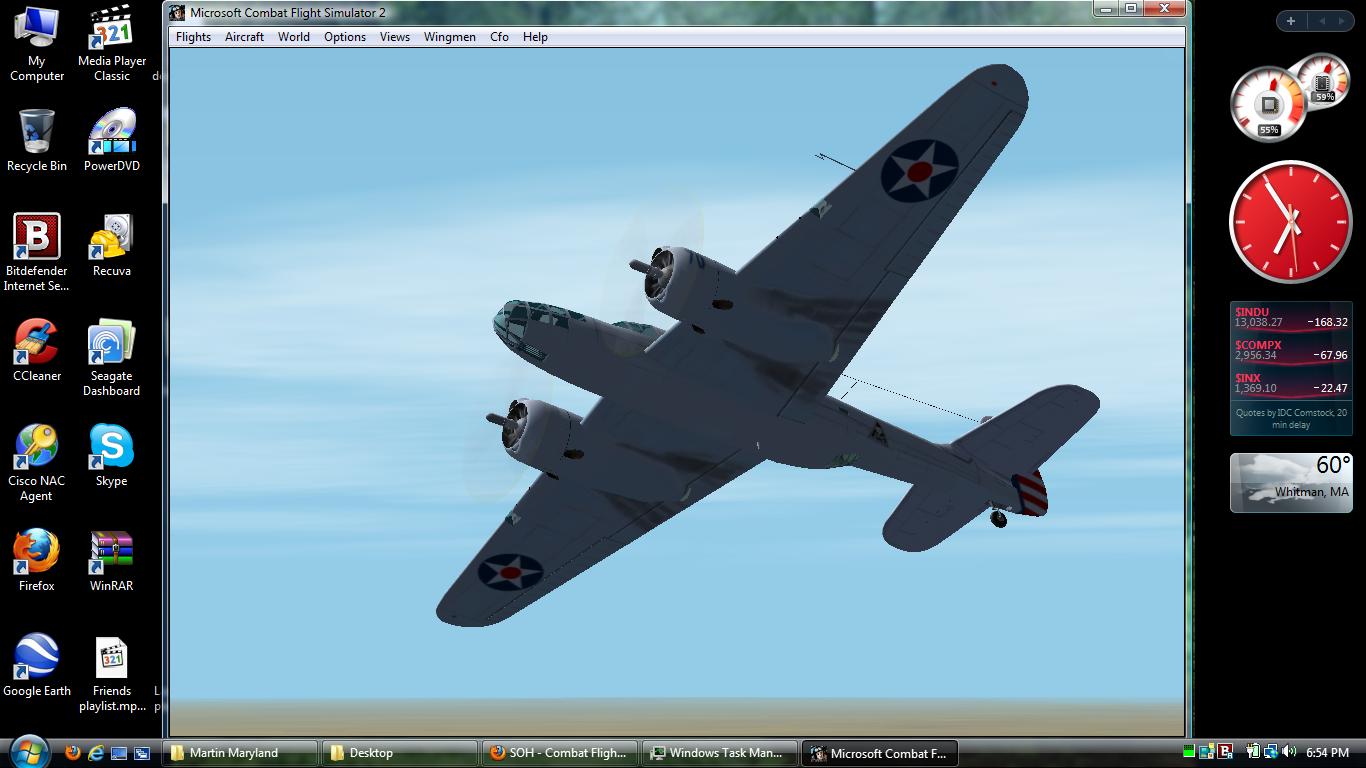Click the 6:54 PM taskbar clock
1366x768 pixels.
(1327, 752)
